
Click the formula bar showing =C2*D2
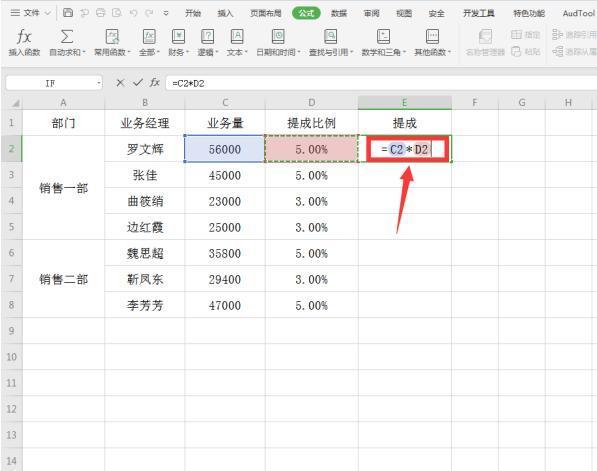pyautogui.click(x=381, y=83)
